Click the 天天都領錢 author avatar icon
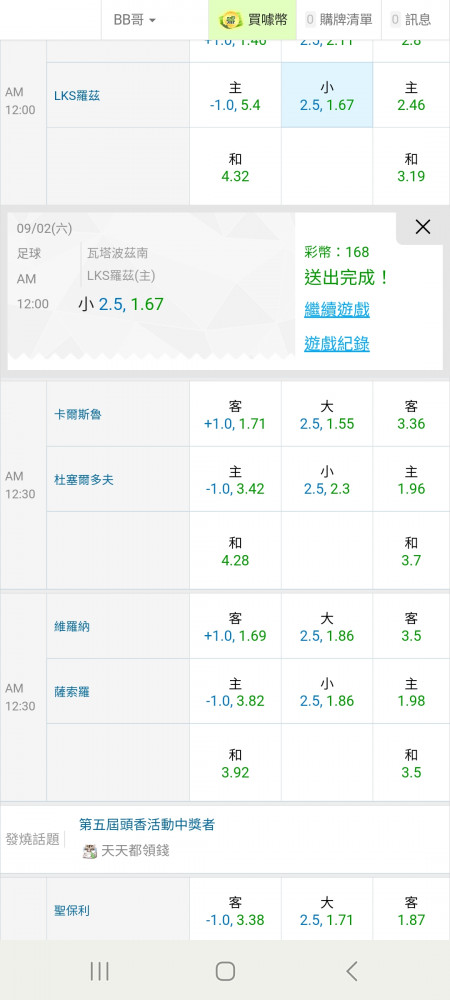Viewport: 450px width, 1000px height. (90, 851)
